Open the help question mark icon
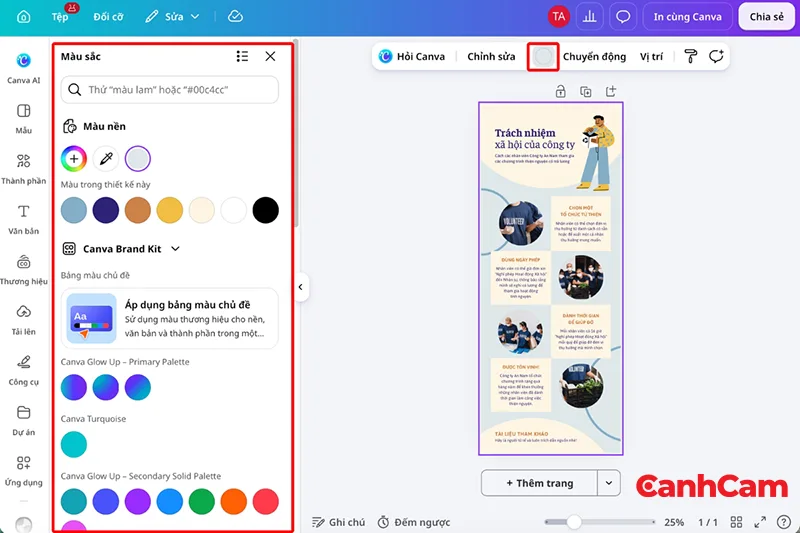Viewport: 800px width, 533px height. pyautogui.click(x=784, y=522)
